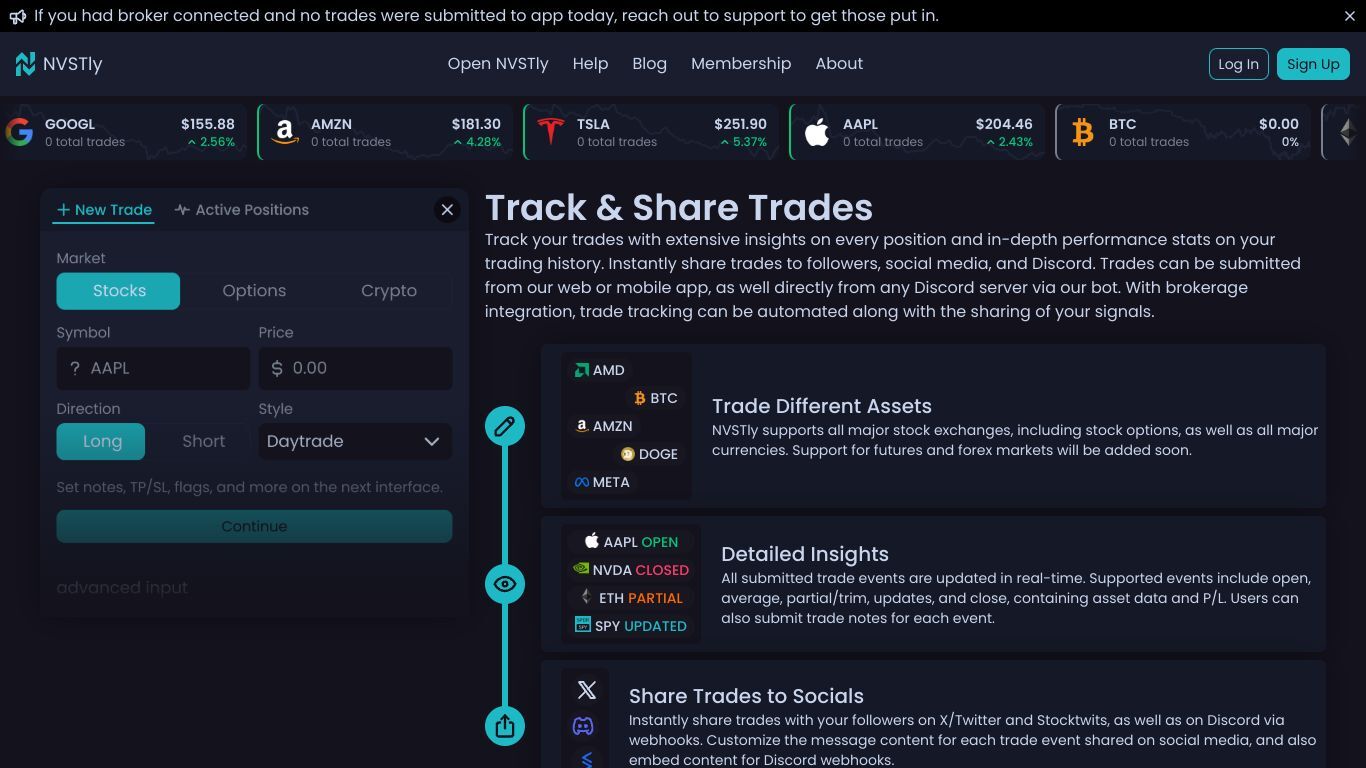Focus the Symbol input field
The height and width of the screenshot is (768, 1366).
pyautogui.click(x=153, y=368)
